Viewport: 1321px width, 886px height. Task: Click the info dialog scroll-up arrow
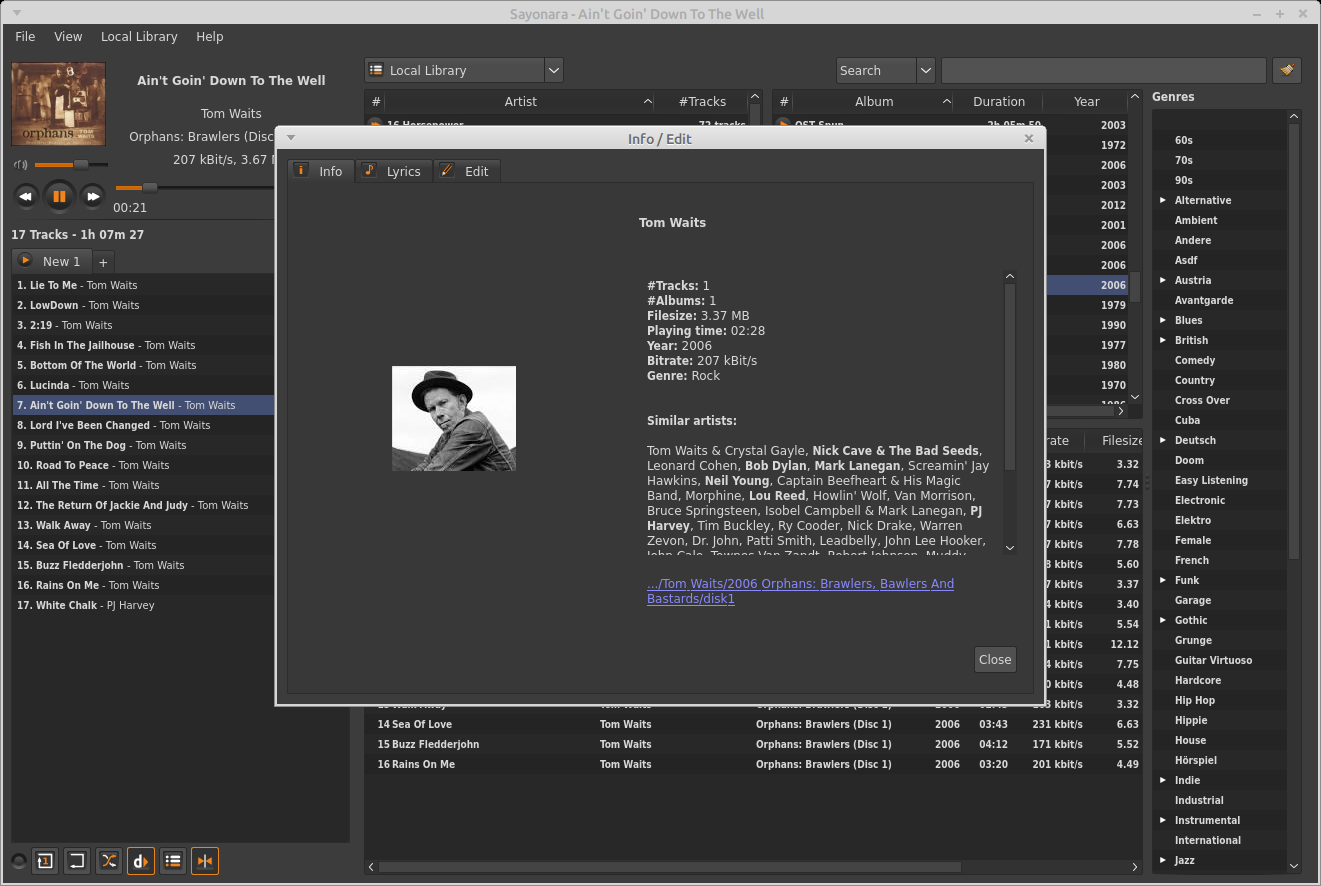point(1010,277)
